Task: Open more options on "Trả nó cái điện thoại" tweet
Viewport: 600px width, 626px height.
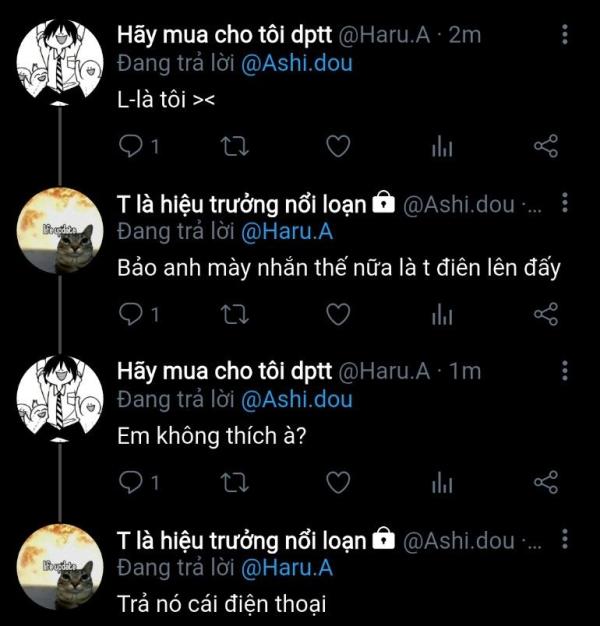Action: pyautogui.click(x=565, y=539)
